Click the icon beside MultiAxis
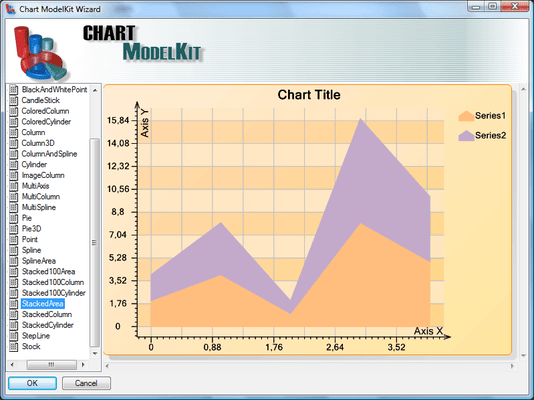 [14, 186]
